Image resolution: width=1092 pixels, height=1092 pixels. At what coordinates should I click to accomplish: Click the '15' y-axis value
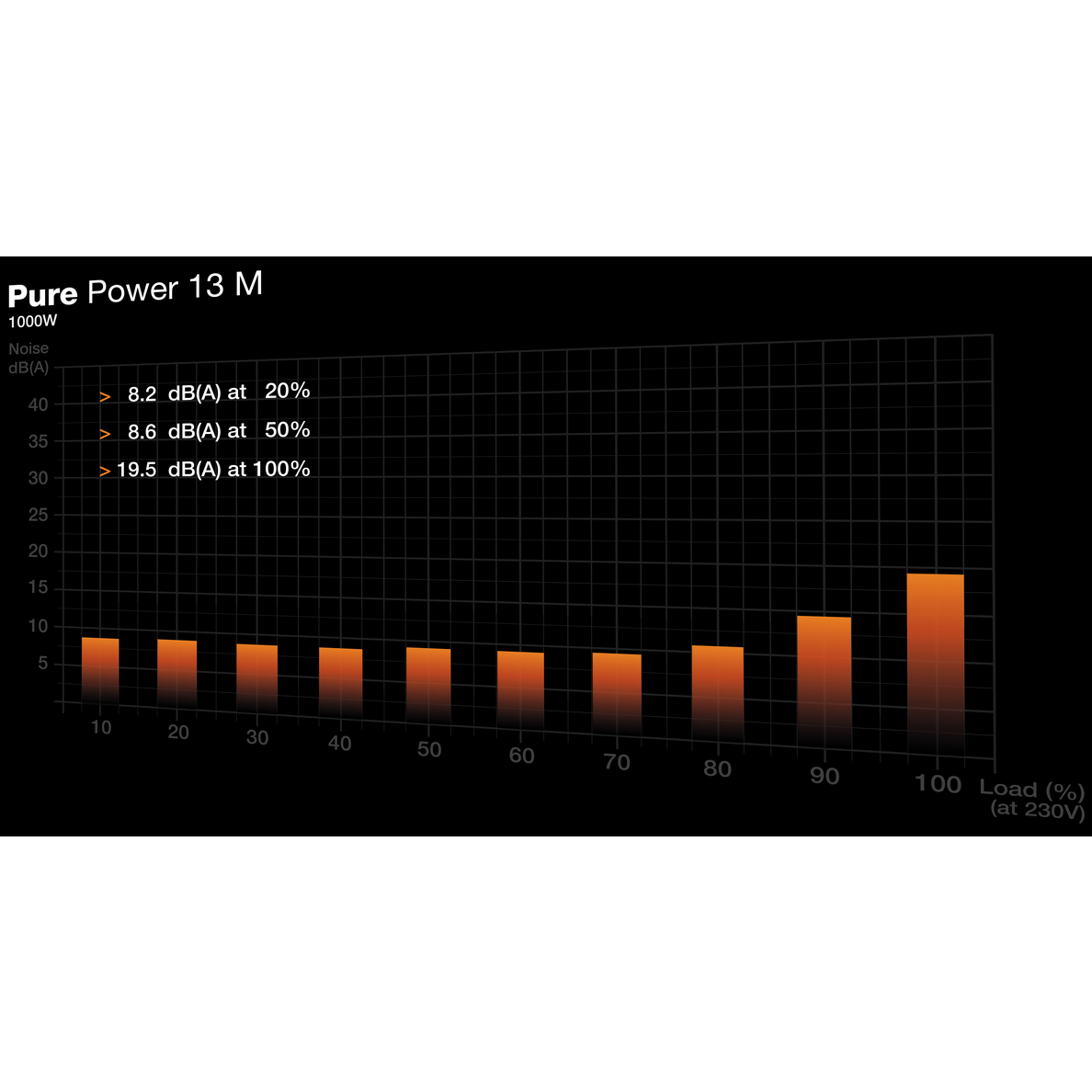coord(39,587)
